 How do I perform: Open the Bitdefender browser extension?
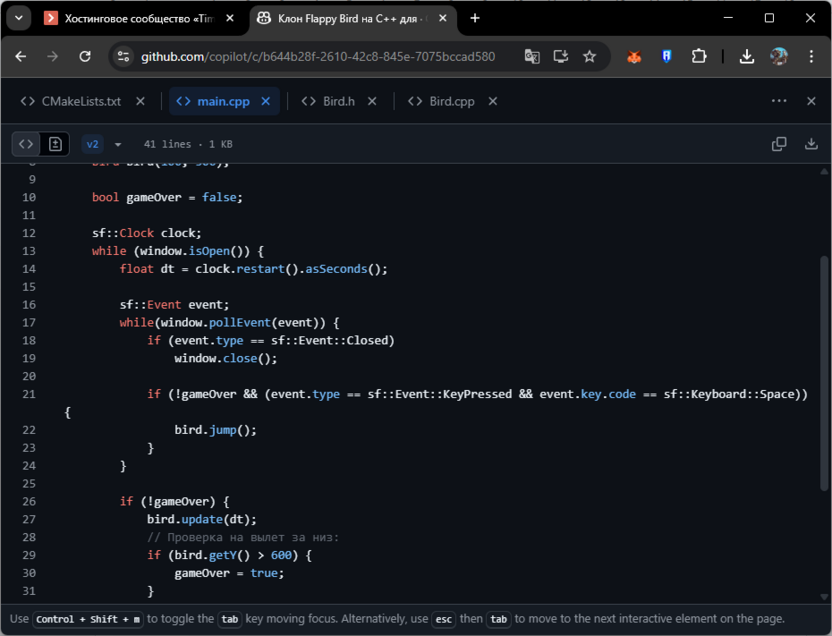(666, 57)
